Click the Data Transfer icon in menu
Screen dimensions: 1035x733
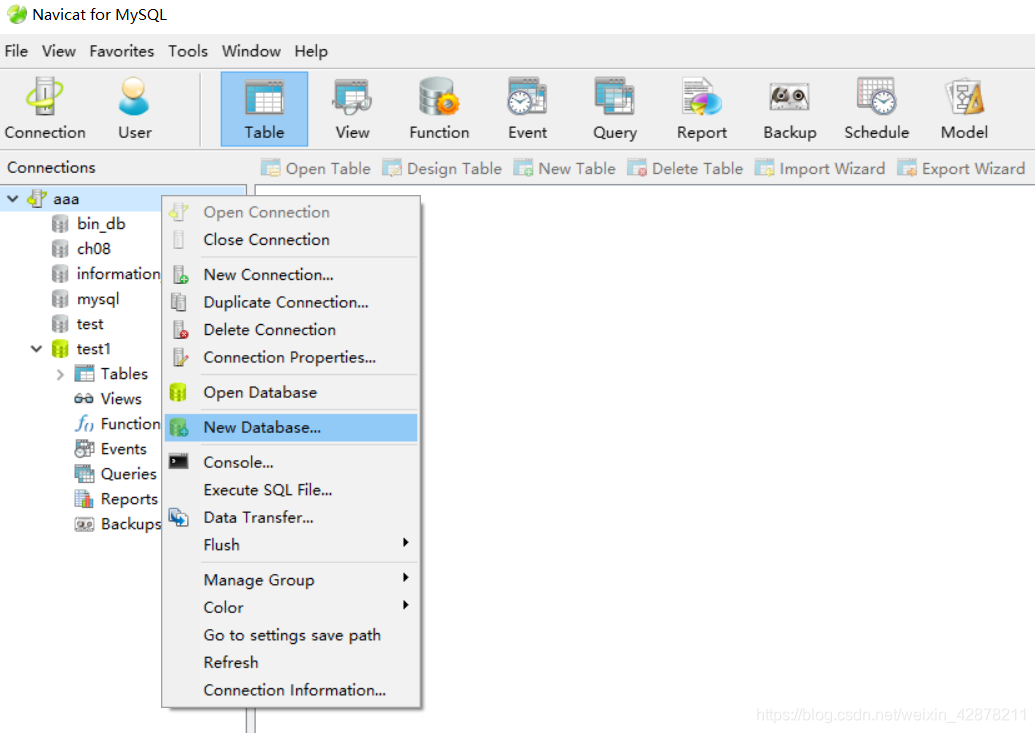pos(178,517)
